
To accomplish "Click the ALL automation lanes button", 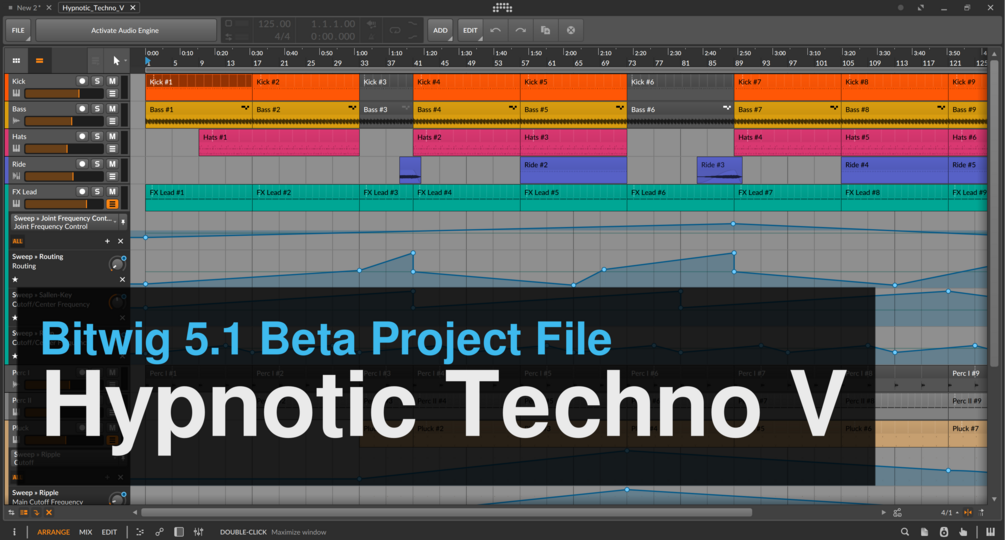I will pos(17,241).
